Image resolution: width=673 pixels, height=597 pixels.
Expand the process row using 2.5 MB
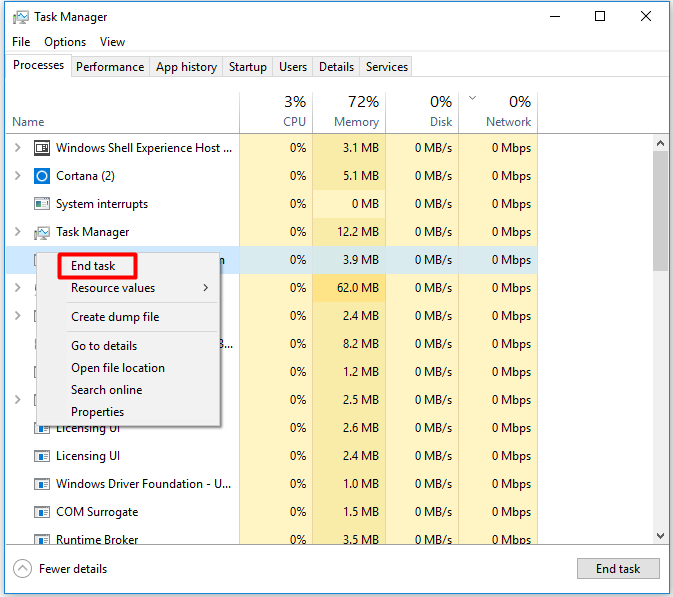[18, 400]
